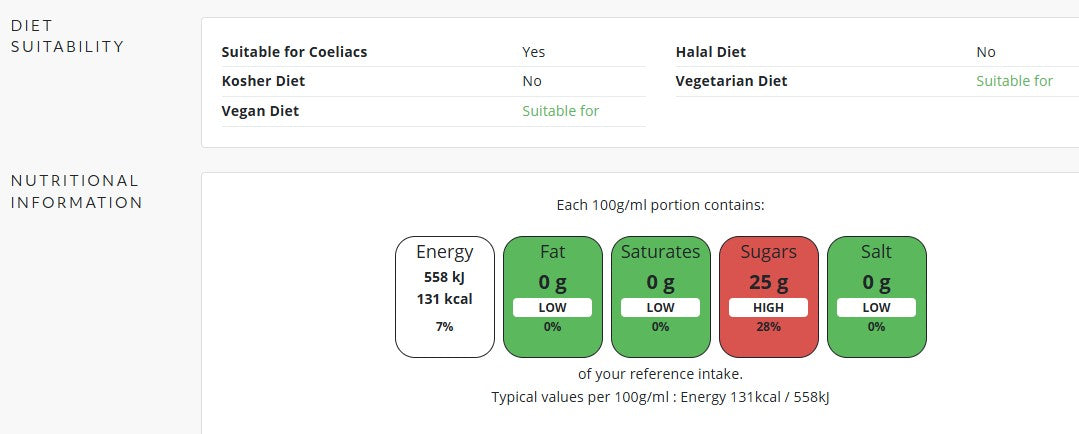Click the 'Each 100g/ml portion contains' text

pos(661,205)
